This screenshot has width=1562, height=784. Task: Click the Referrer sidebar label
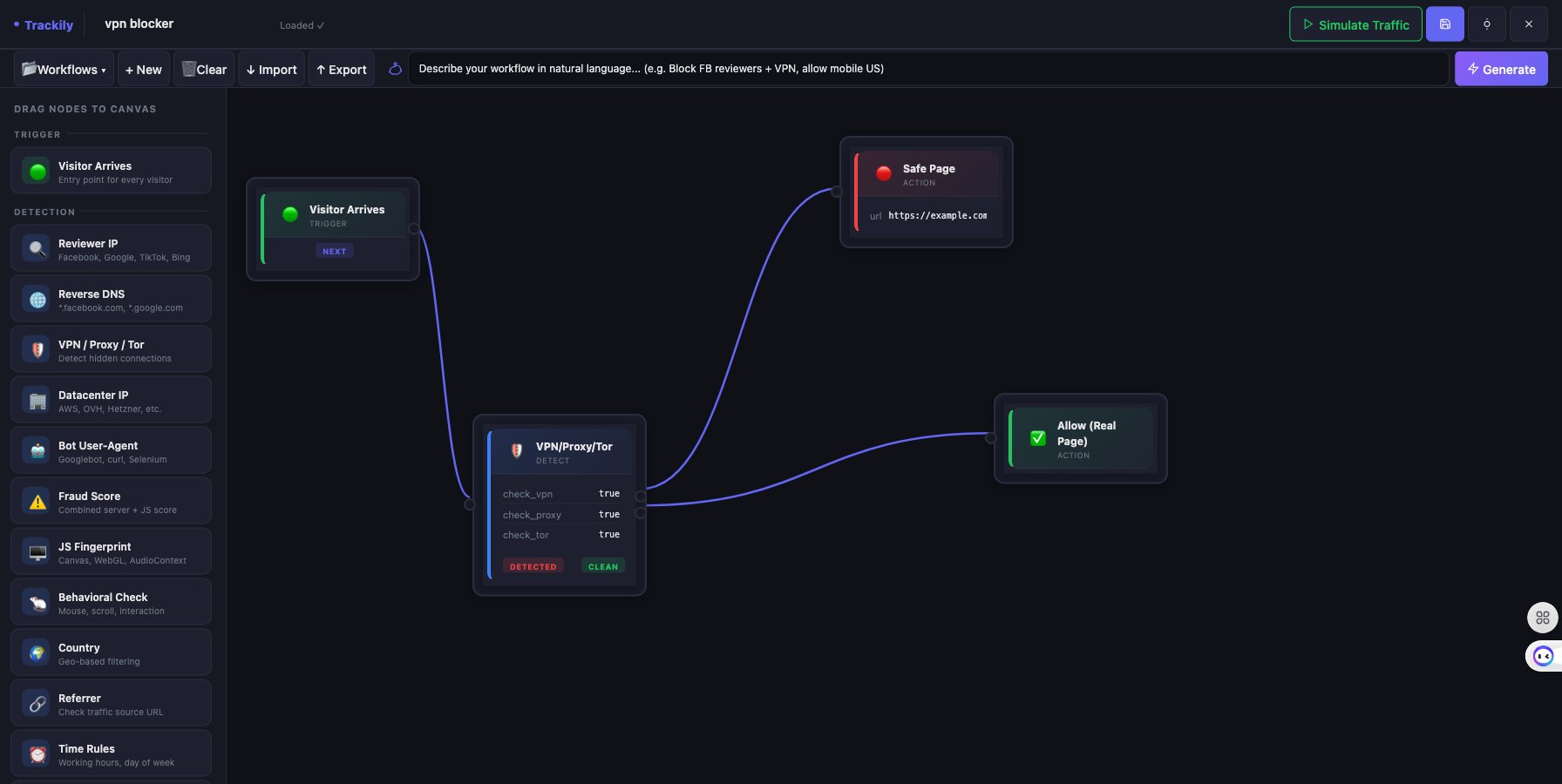click(x=79, y=699)
